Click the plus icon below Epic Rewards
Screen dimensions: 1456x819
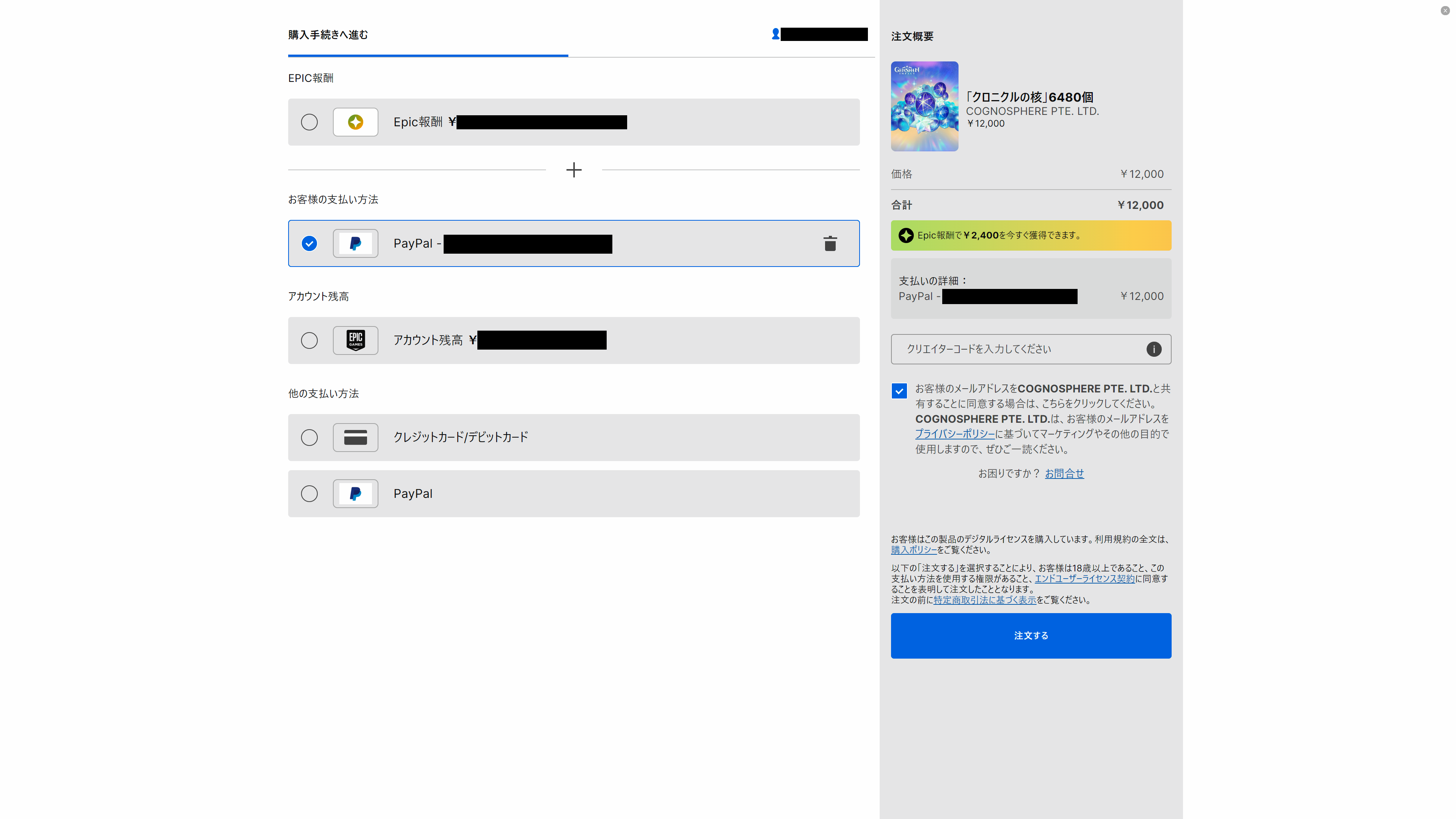[x=574, y=169]
